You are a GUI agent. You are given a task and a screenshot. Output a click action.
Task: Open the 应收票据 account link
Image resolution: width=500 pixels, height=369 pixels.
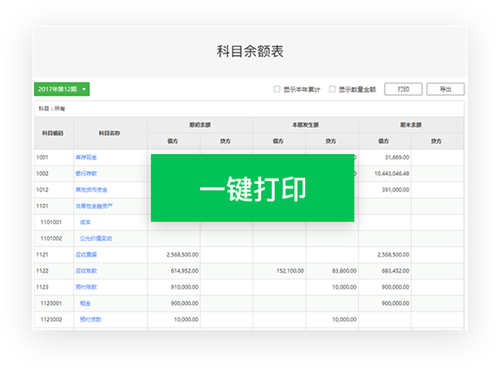coord(86,255)
